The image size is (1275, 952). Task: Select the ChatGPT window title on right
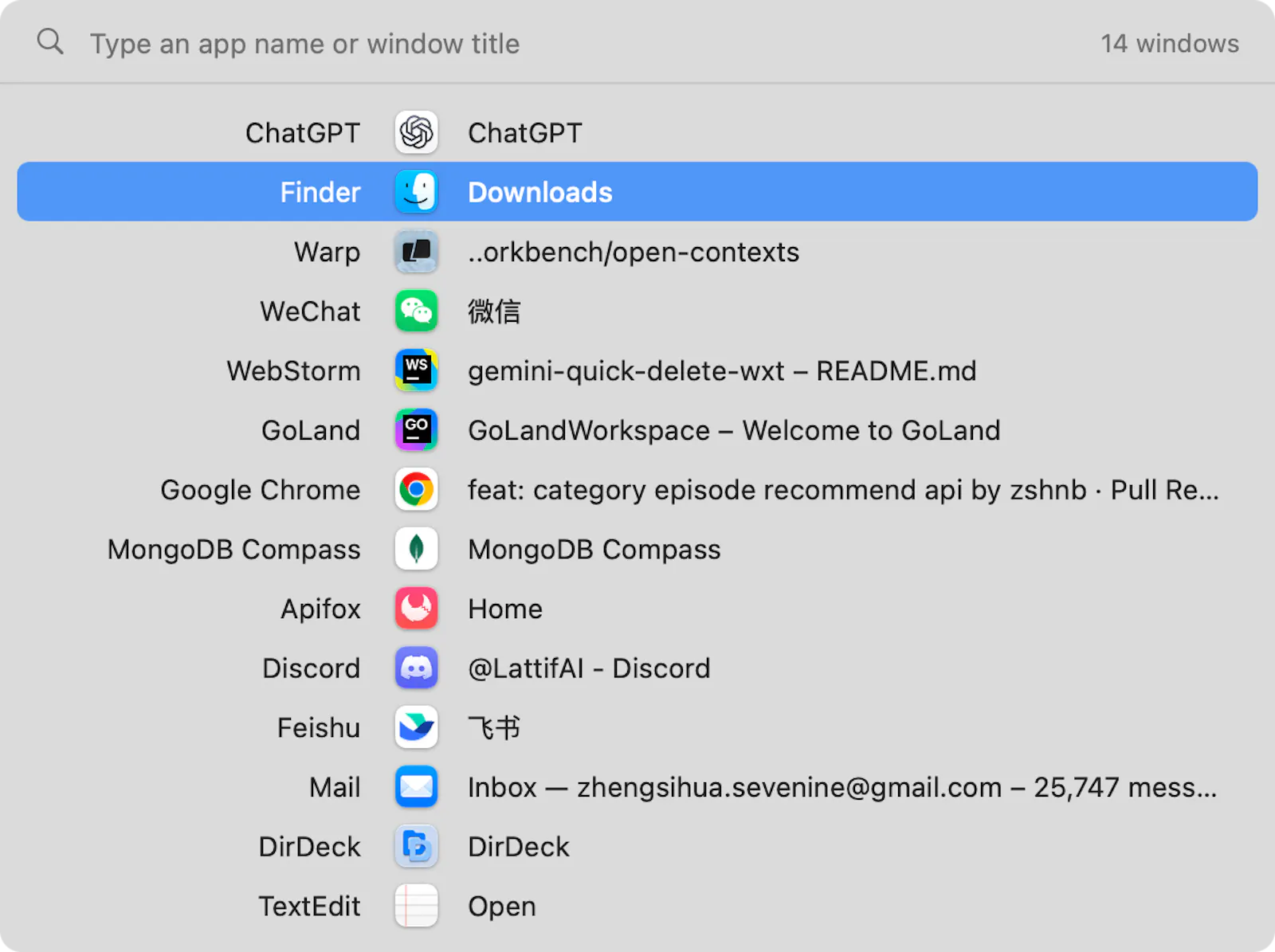pos(525,132)
